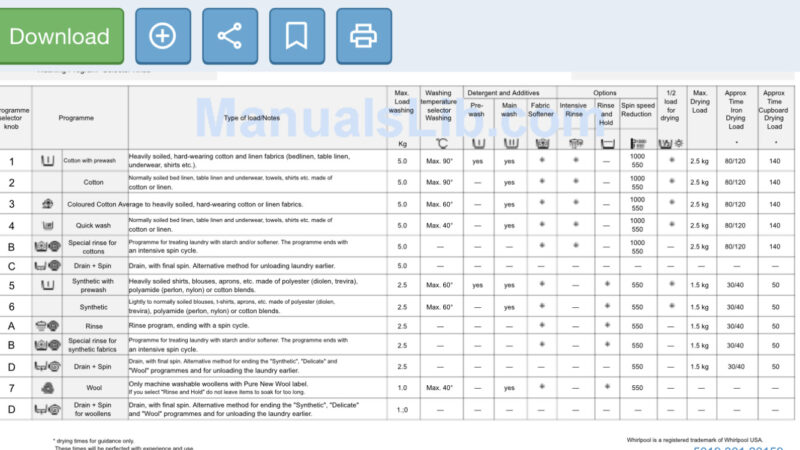Click the °C temperature symbol in header
The height and width of the screenshot is (450, 800).
(440, 143)
